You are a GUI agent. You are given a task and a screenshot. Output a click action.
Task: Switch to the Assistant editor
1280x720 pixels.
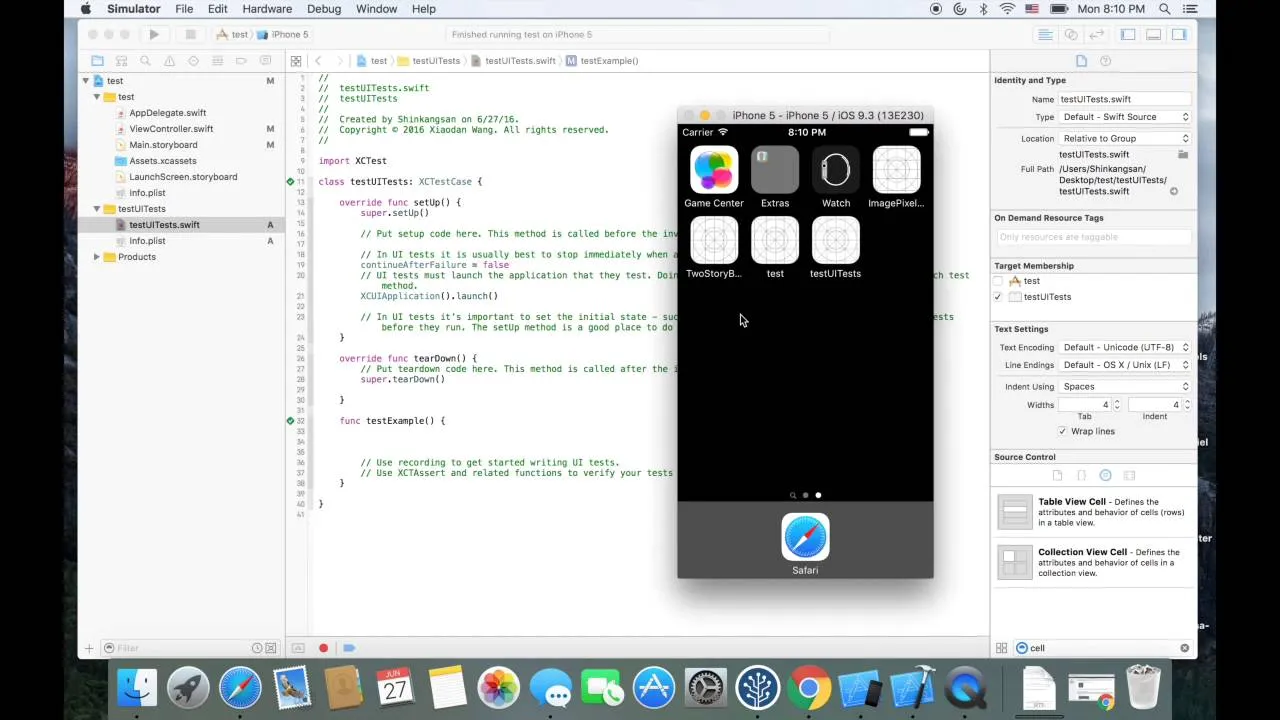pyautogui.click(x=1071, y=34)
